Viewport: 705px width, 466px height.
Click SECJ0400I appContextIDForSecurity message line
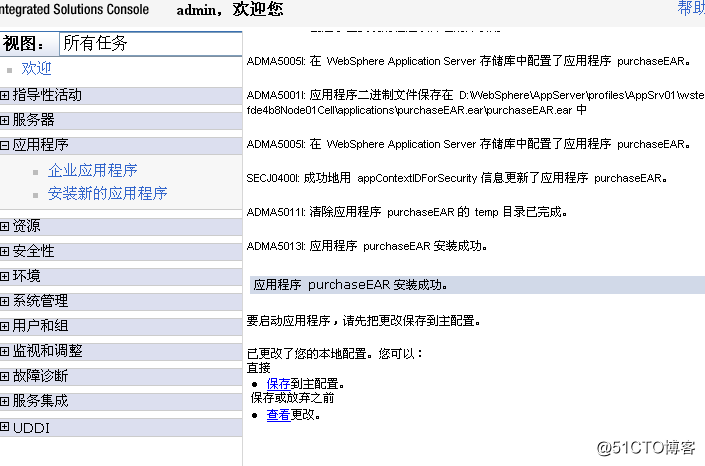(457, 178)
